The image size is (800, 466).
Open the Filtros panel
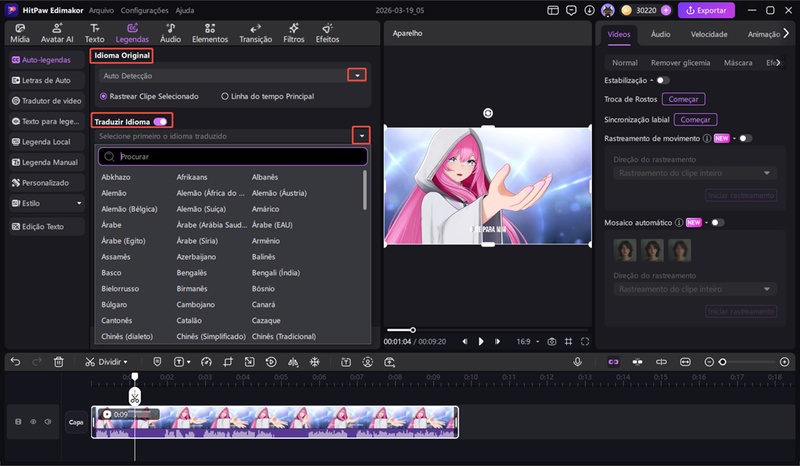pos(294,33)
